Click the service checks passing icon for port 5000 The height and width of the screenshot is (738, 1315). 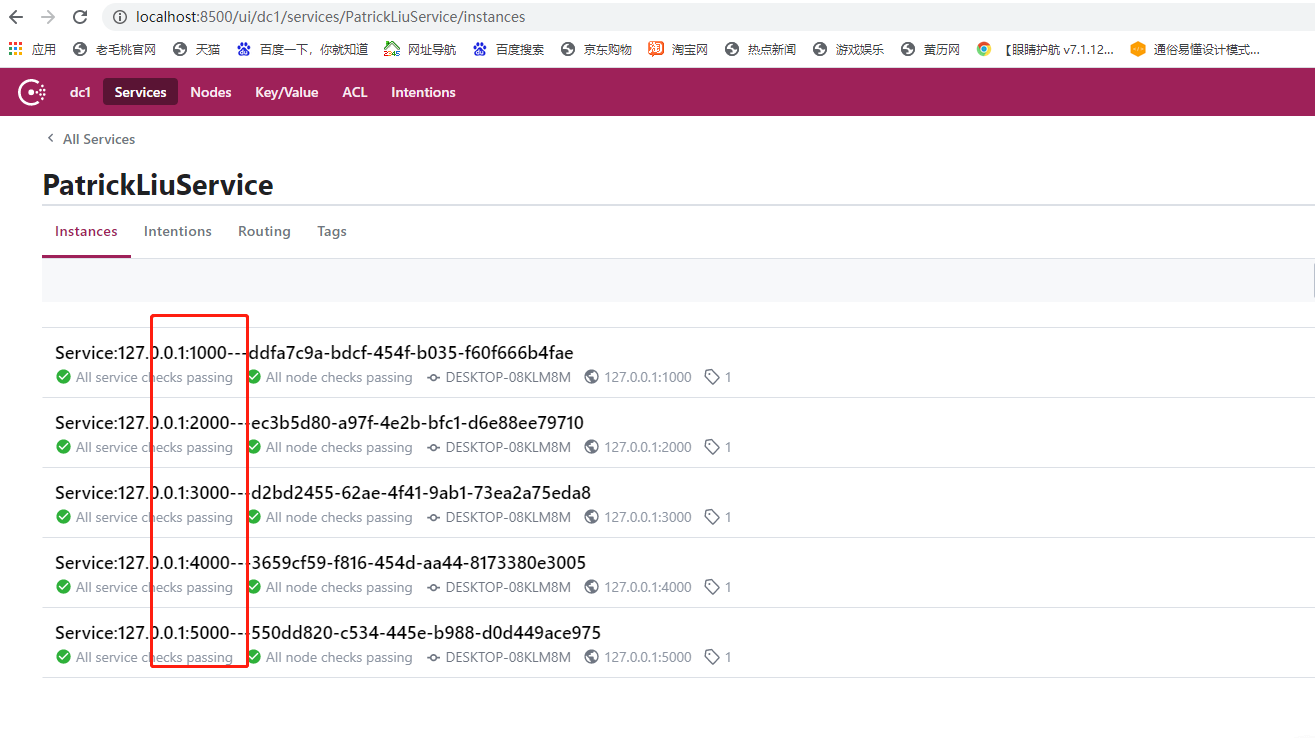63,657
